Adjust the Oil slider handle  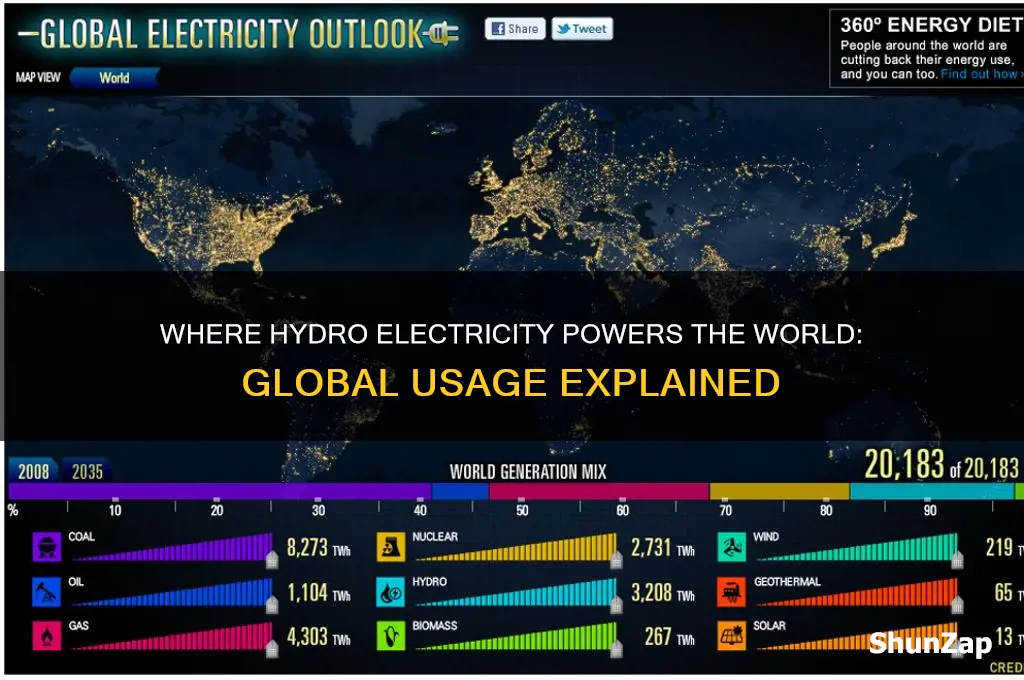(272, 605)
